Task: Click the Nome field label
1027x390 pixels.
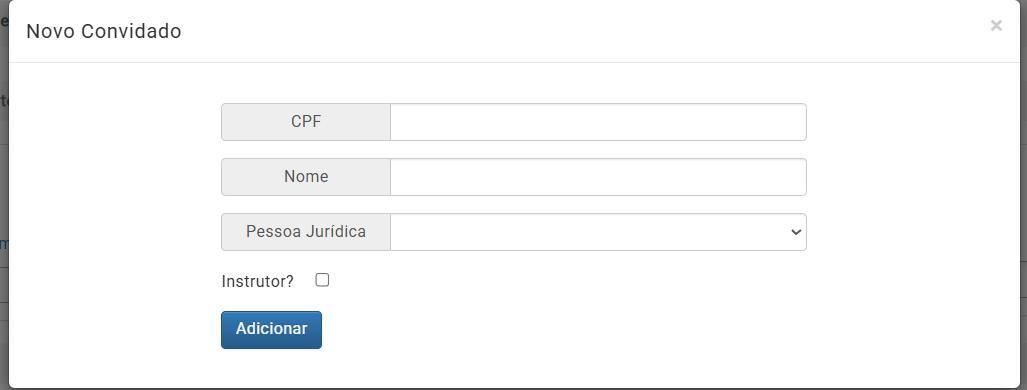Action: [306, 177]
